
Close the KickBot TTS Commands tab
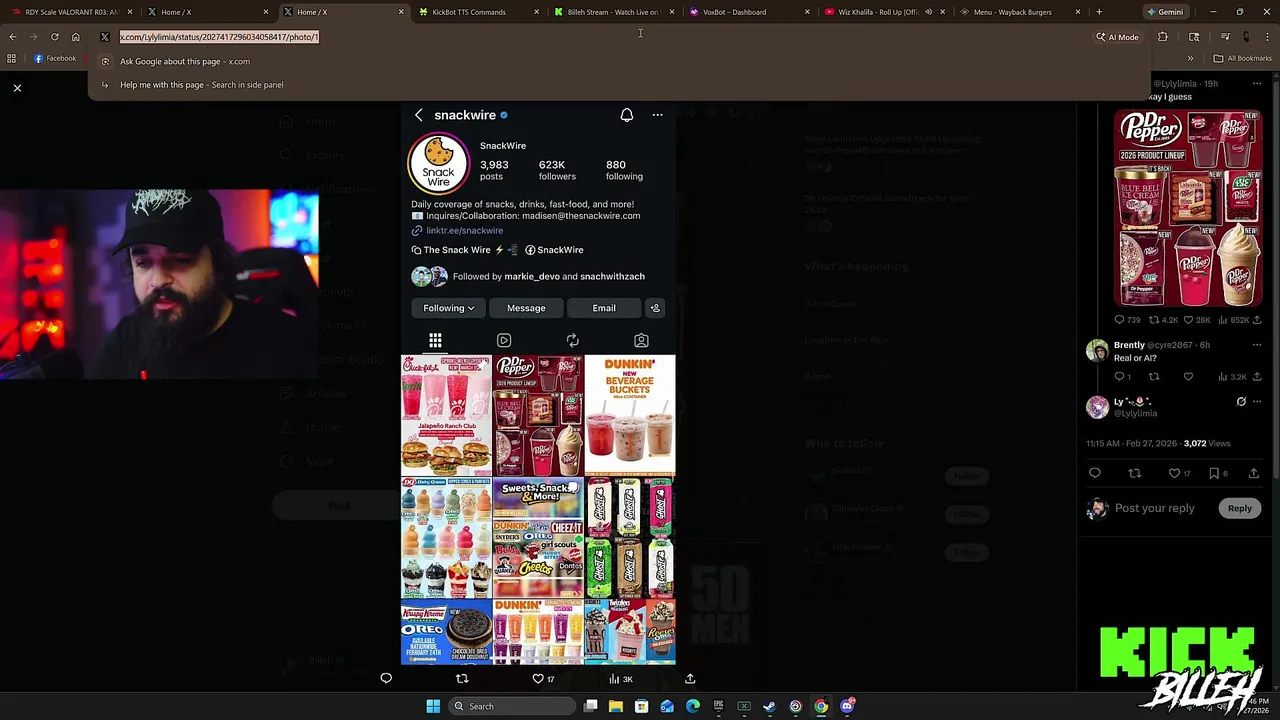pyautogui.click(x=537, y=12)
